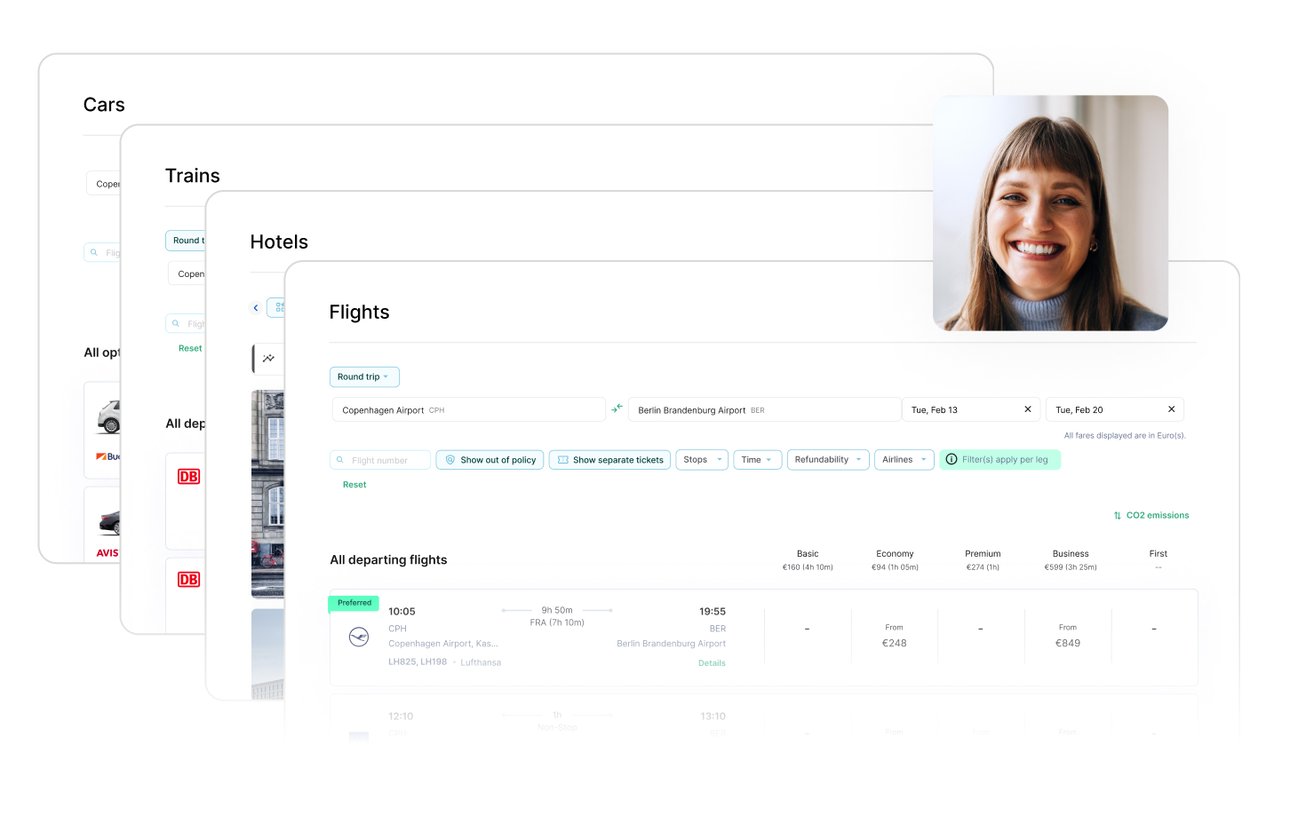Clear the Tue, Feb 20 return date
The height and width of the screenshot is (824, 1290).
pos(1171,409)
